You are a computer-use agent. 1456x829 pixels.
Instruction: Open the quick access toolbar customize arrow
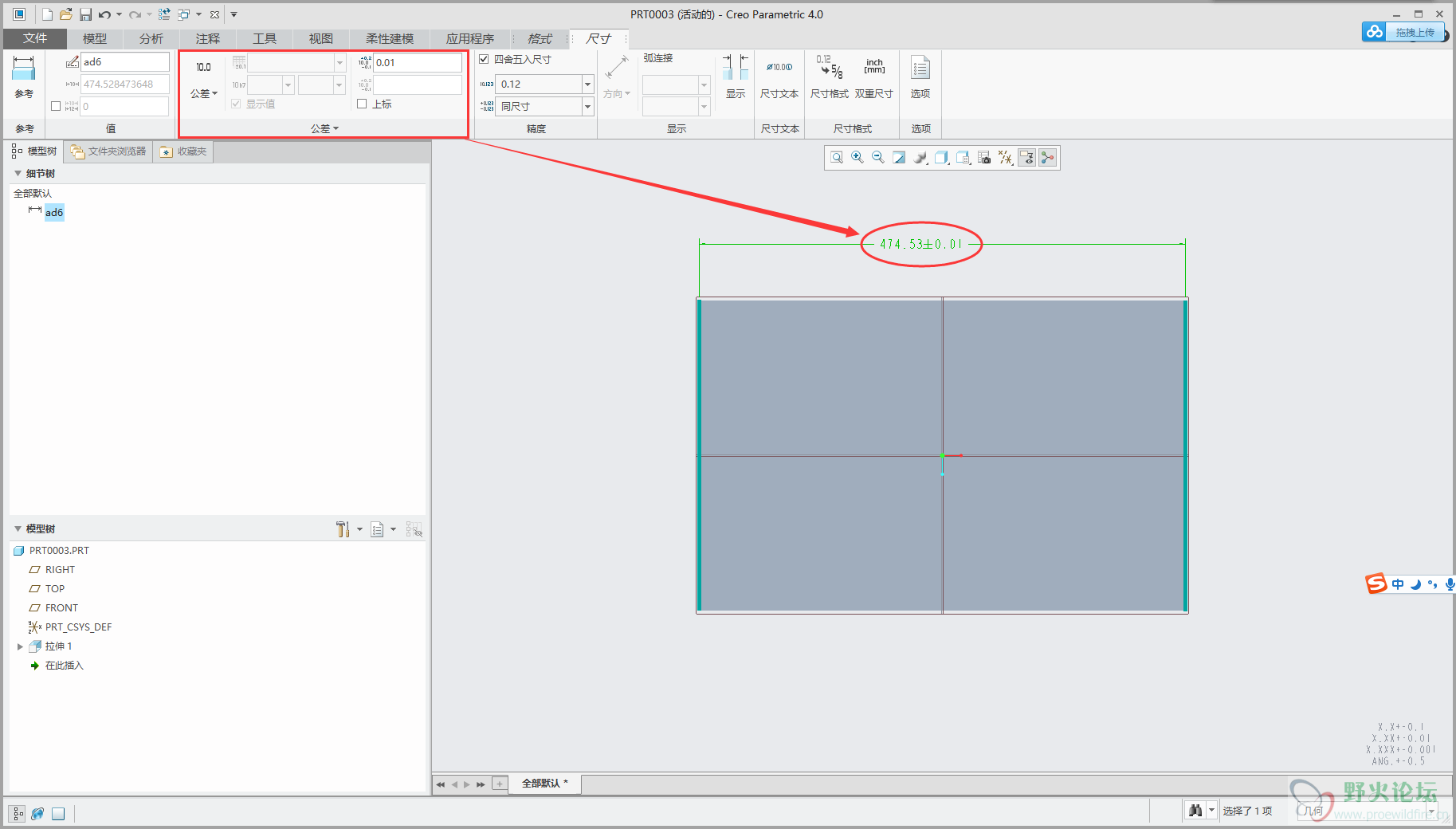tap(234, 14)
